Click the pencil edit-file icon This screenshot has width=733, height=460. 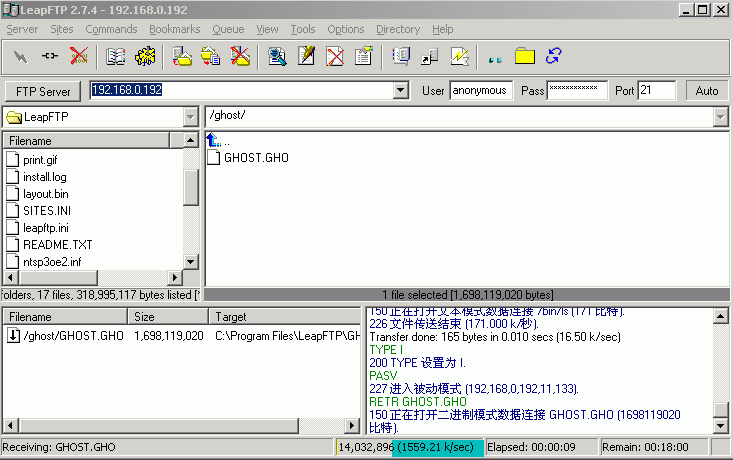tap(306, 56)
